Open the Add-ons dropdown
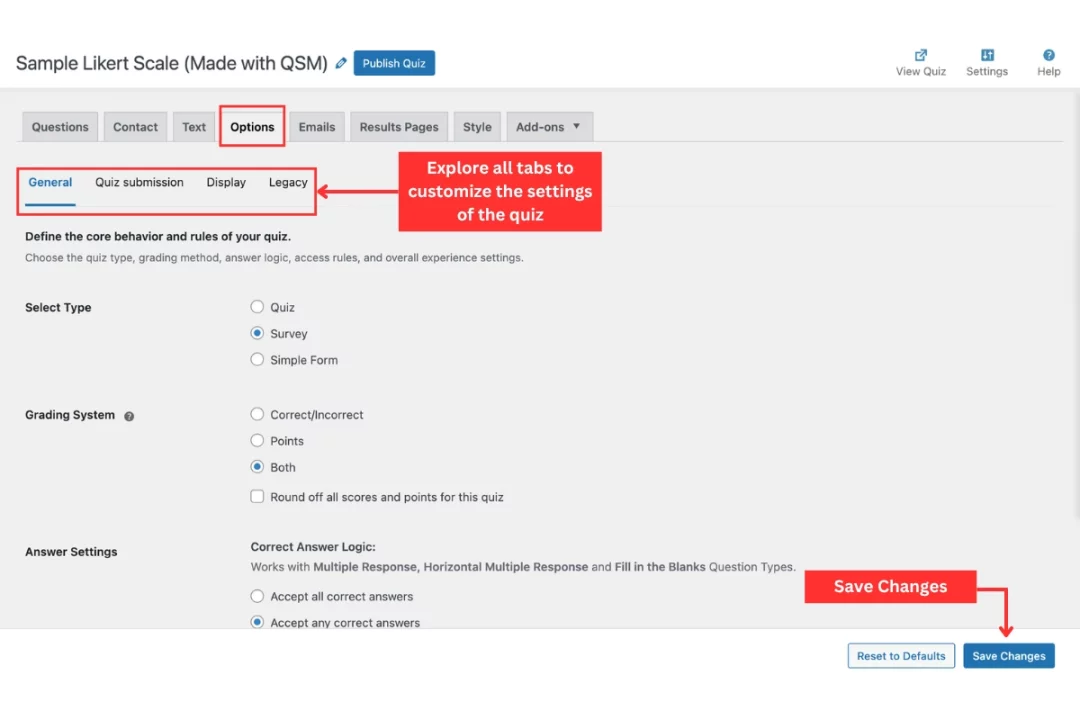 549,126
